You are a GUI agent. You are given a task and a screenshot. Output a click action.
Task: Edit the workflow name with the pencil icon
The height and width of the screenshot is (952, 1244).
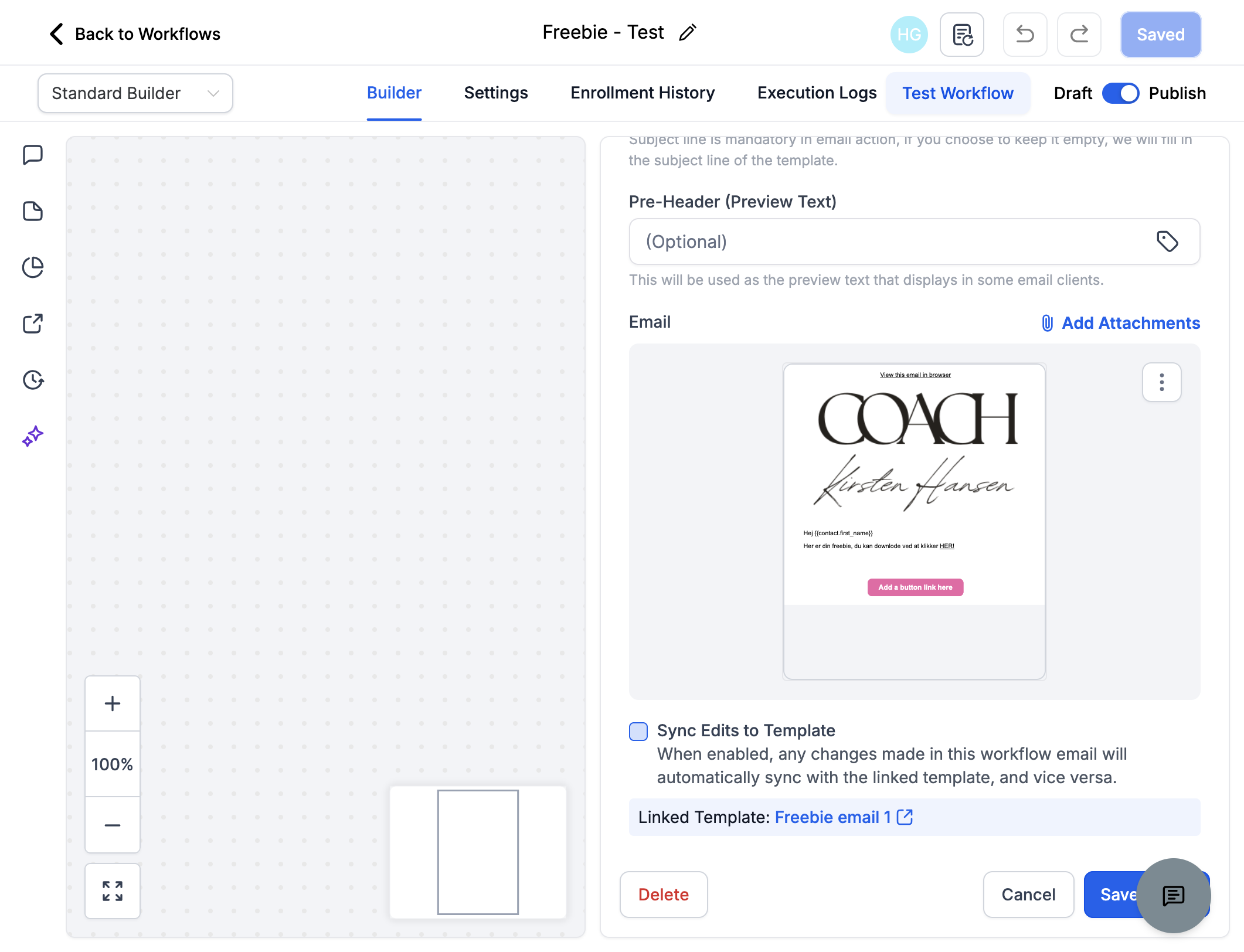point(687,32)
